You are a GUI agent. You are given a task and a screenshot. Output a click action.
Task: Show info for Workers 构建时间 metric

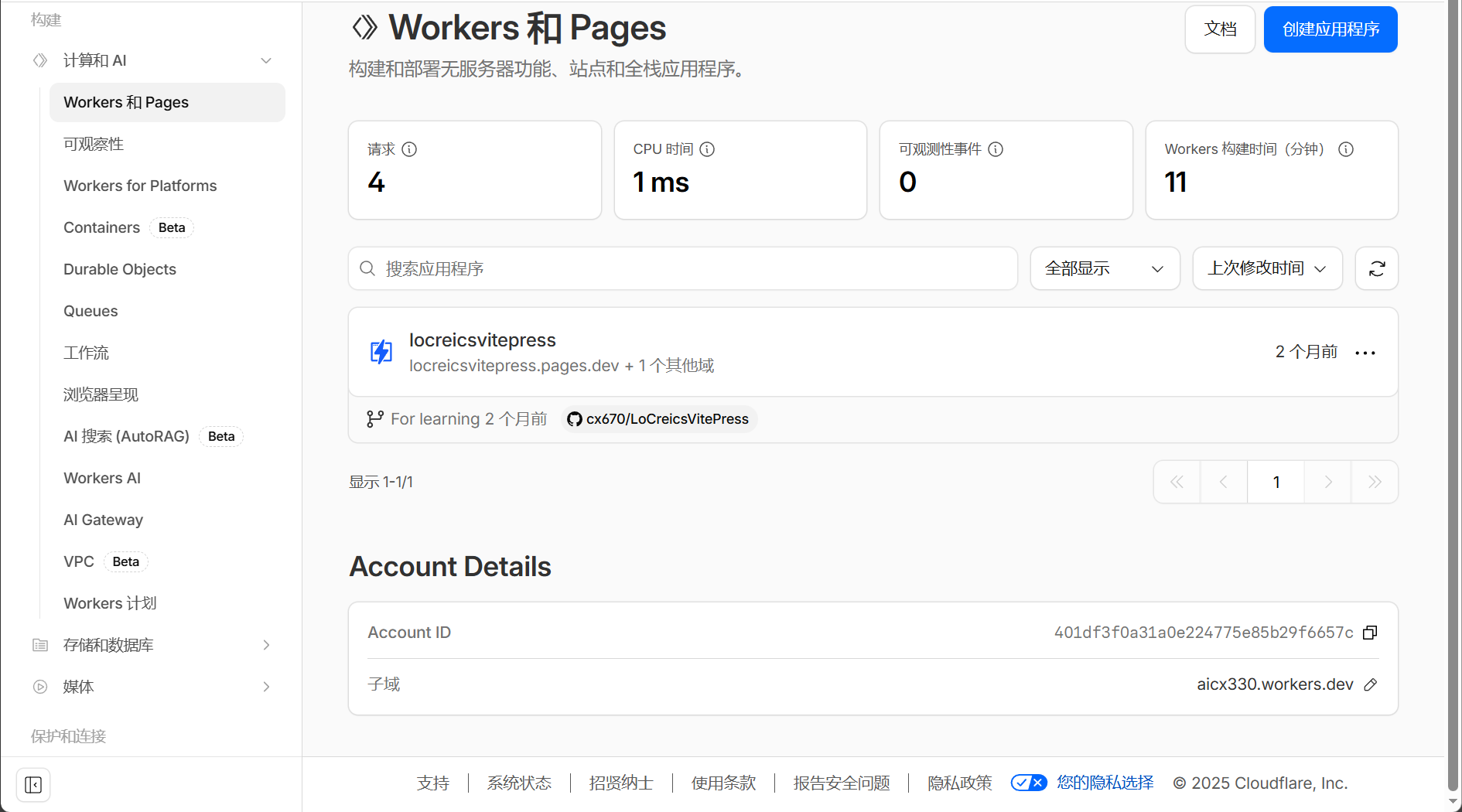[1346, 149]
